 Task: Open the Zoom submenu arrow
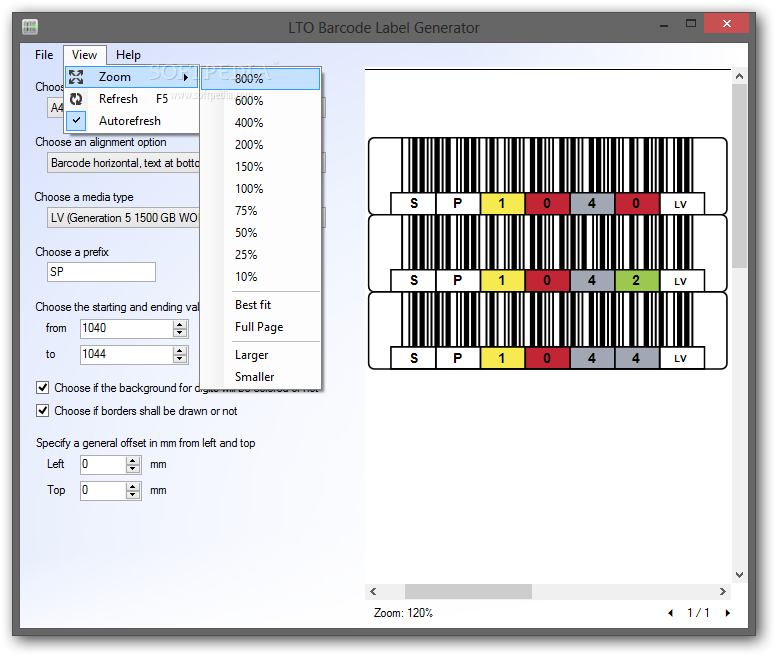tap(186, 77)
